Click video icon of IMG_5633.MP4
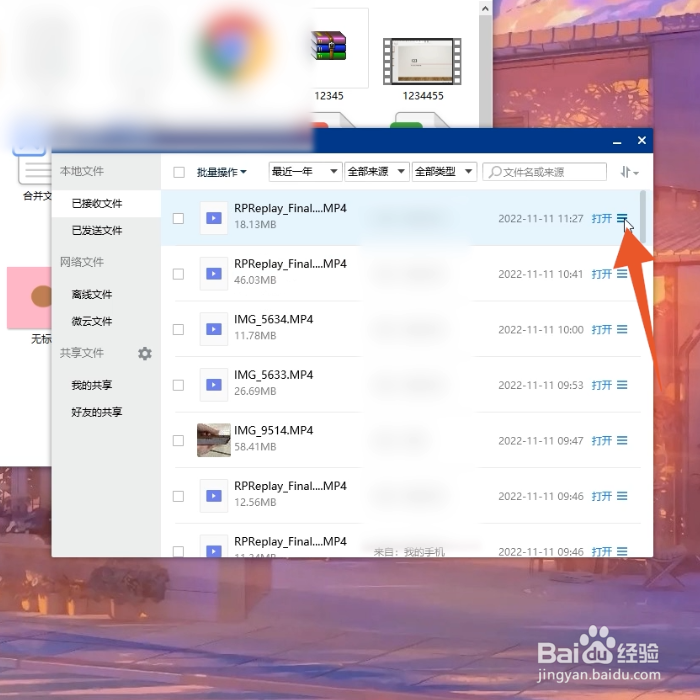Screen dimensions: 700x700 214,385
